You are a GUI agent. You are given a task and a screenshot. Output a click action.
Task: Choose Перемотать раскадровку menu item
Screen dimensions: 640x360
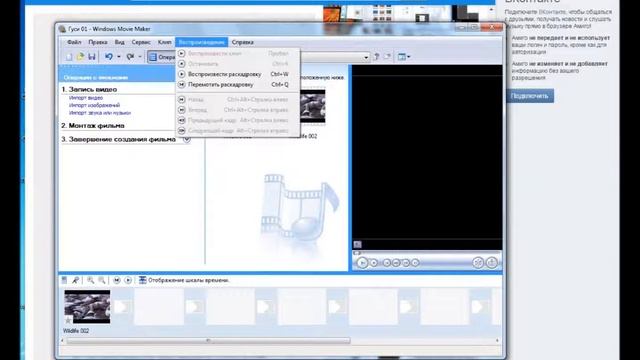tap(238, 84)
